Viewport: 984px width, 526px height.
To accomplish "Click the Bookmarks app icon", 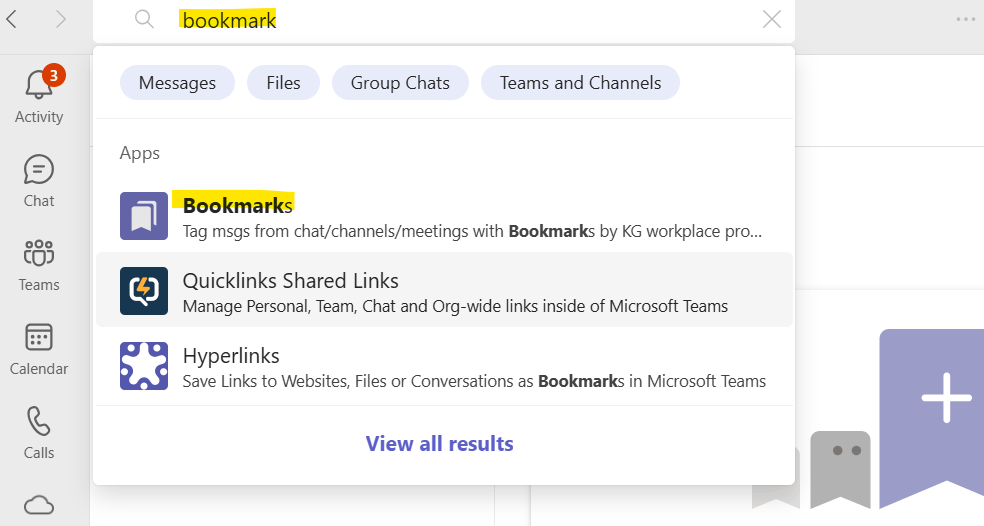I will [x=144, y=216].
